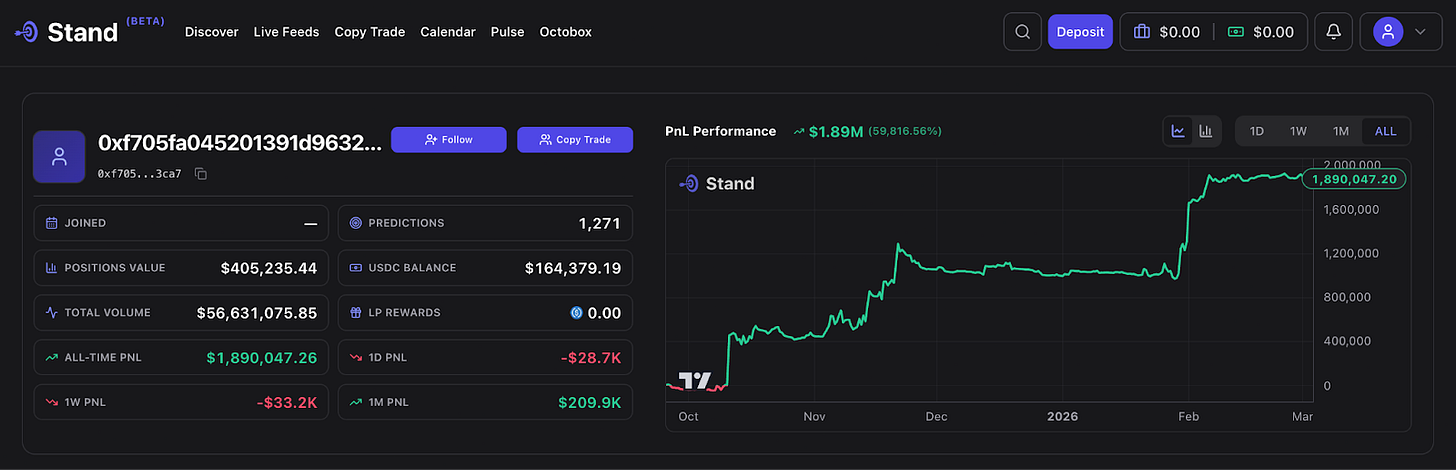Image resolution: width=1456 pixels, height=470 pixels.
Task: Click the Joined calendar icon
Action: (52, 223)
